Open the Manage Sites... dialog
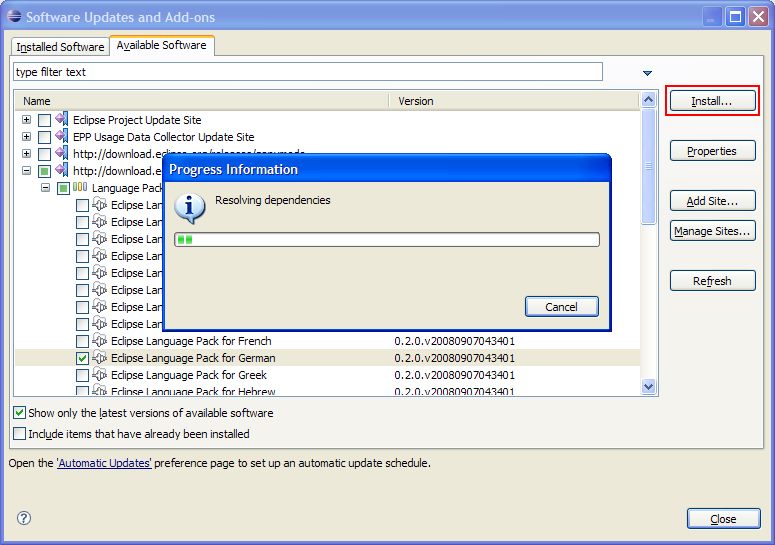The height and width of the screenshot is (545, 775). (712, 231)
